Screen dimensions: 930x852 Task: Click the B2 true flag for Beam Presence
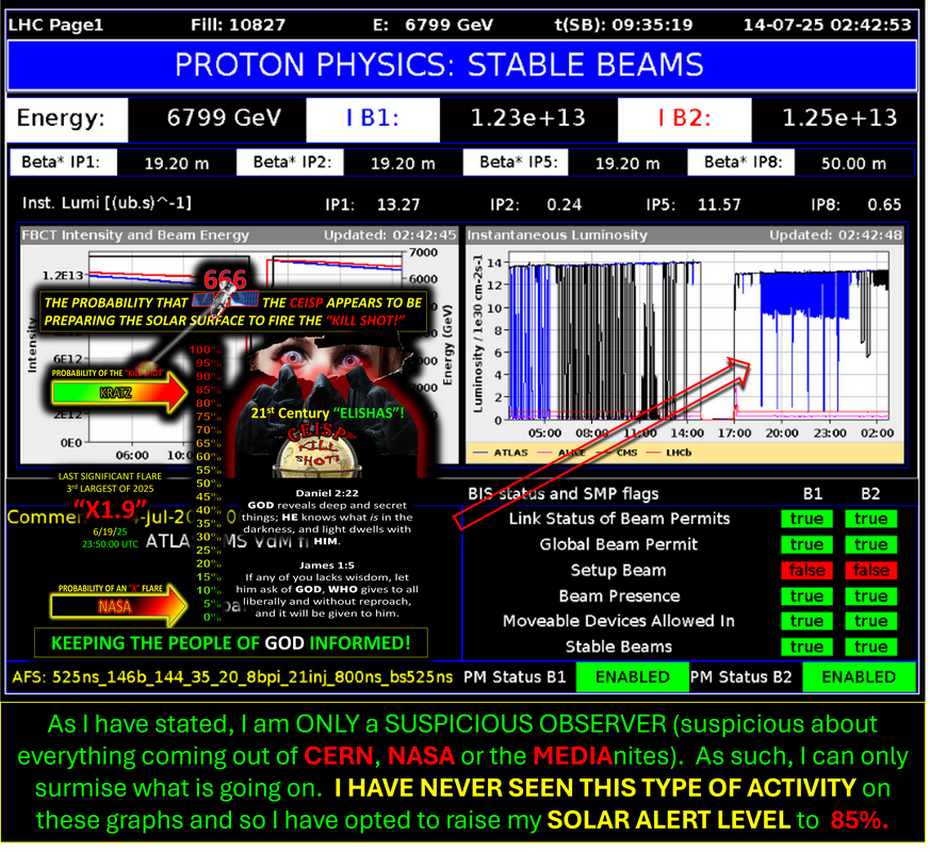[x=871, y=596]
